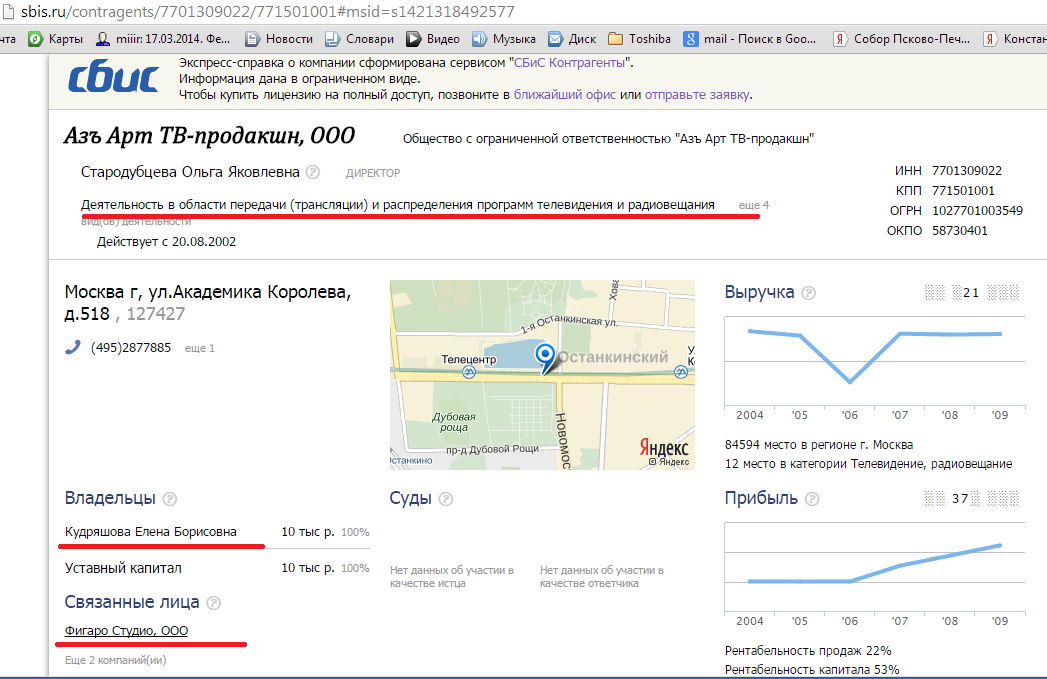Expand 'еще 1' additional phone number
1047x679 pixels.
(200, 348)
